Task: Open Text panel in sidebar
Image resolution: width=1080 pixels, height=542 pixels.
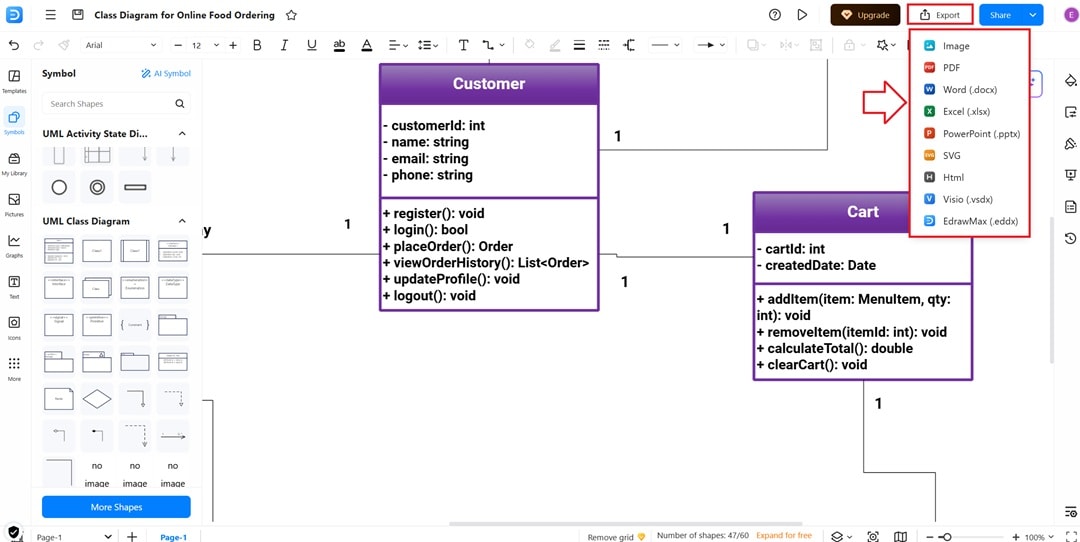Action: pyautogui.click(x=14, y=287)
